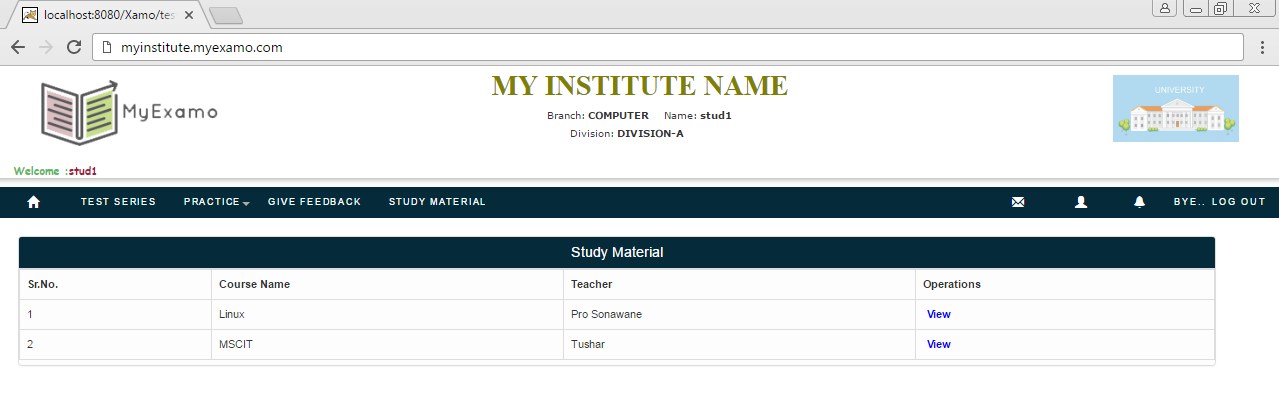Click the page info icon in address bar
Screen dimensions: 1279x395
click(x=108, y=47)
